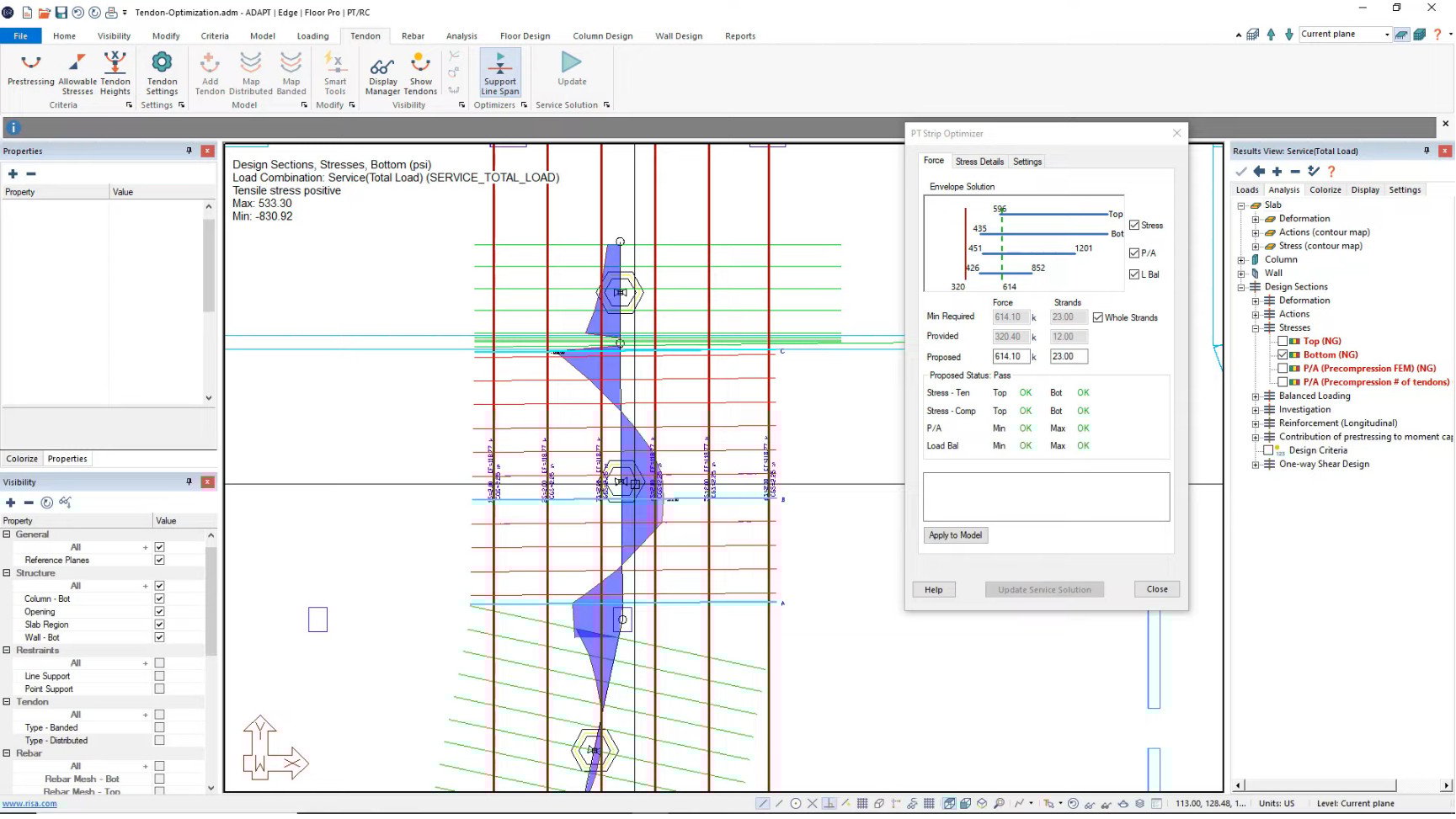Screen dimensions: 1456x819
Task: Open the Tendon Settings tool
Action: coord(162,72)
